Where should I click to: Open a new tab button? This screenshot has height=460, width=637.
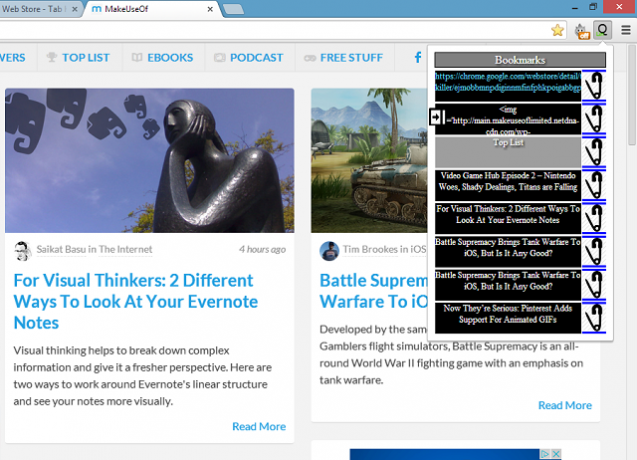point(234,9)
